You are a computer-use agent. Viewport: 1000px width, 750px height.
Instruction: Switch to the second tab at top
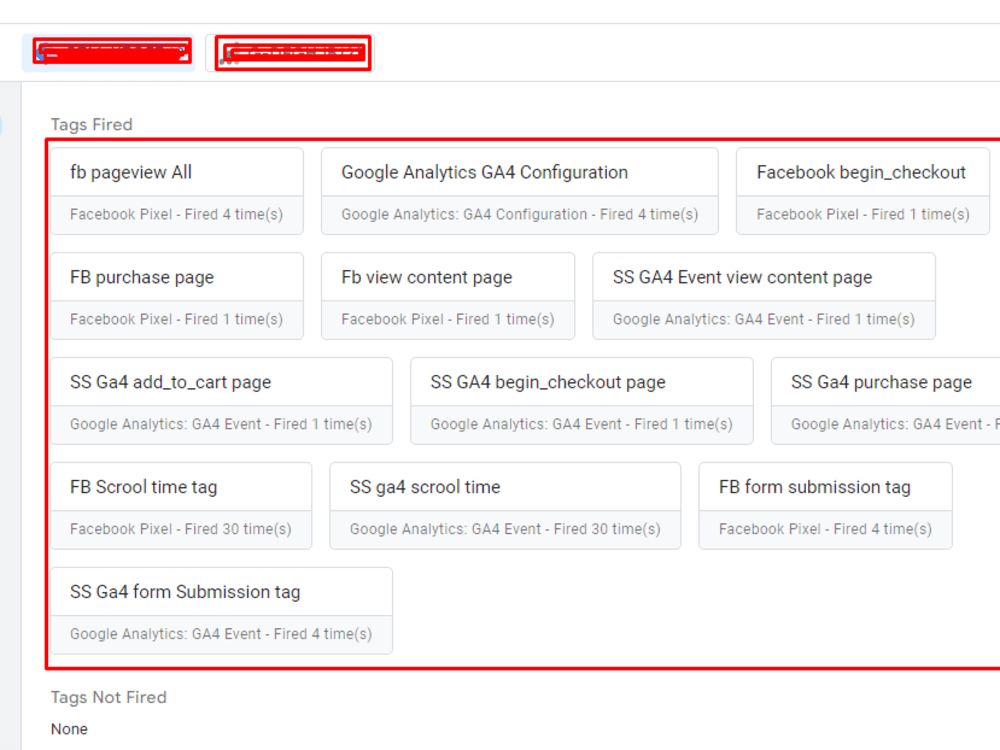(x=292, y=52)
